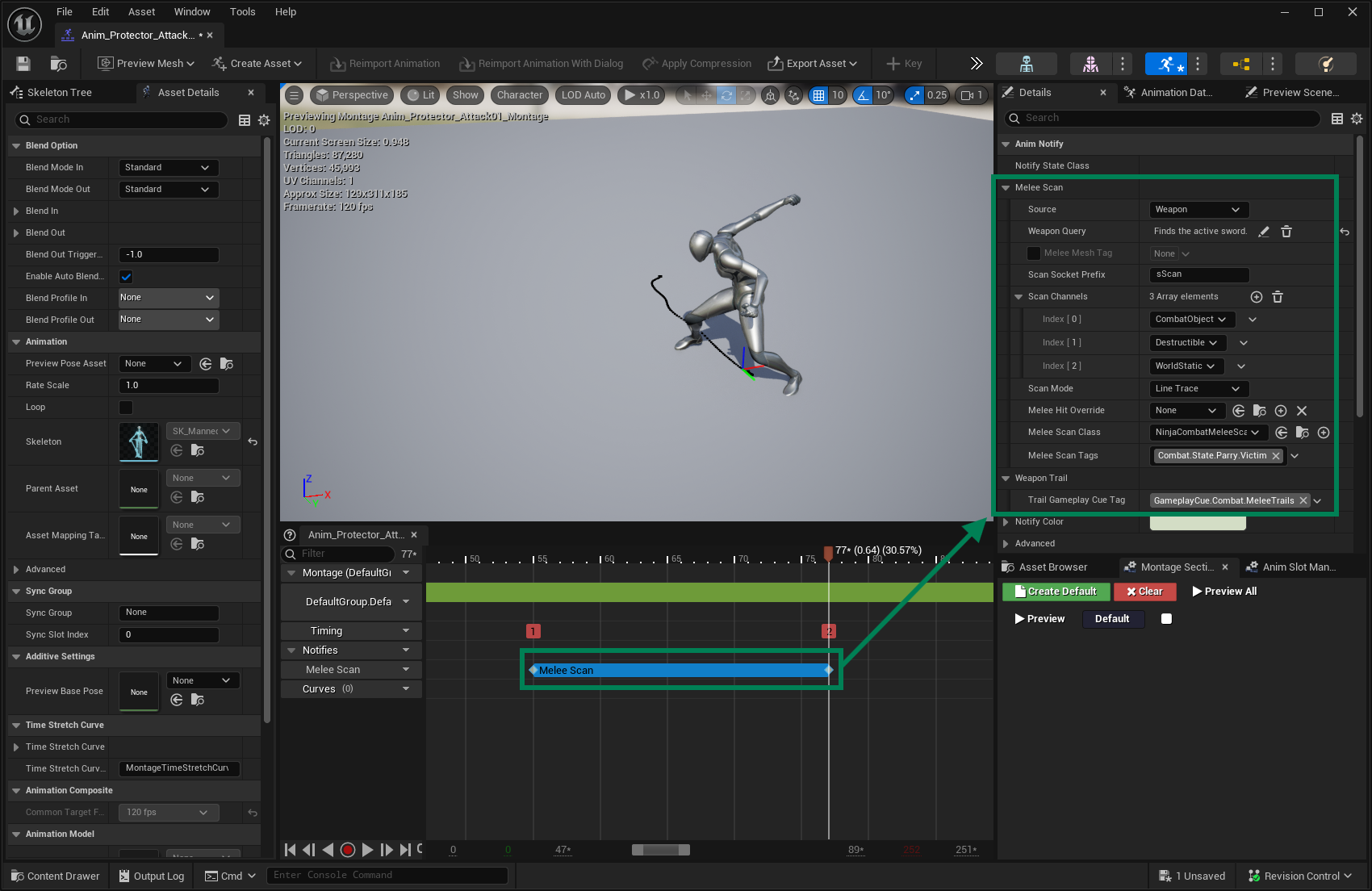Open the Scan Mode Line Trace dropdown
Viewport: 1372px width, 891px height.
tap(1198, 389)
